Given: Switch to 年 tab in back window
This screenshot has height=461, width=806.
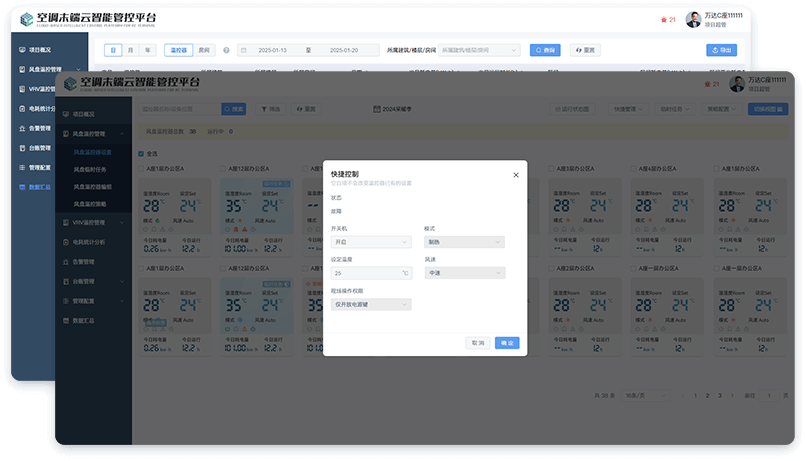Looking at the screenshot, I should point(148,50).
